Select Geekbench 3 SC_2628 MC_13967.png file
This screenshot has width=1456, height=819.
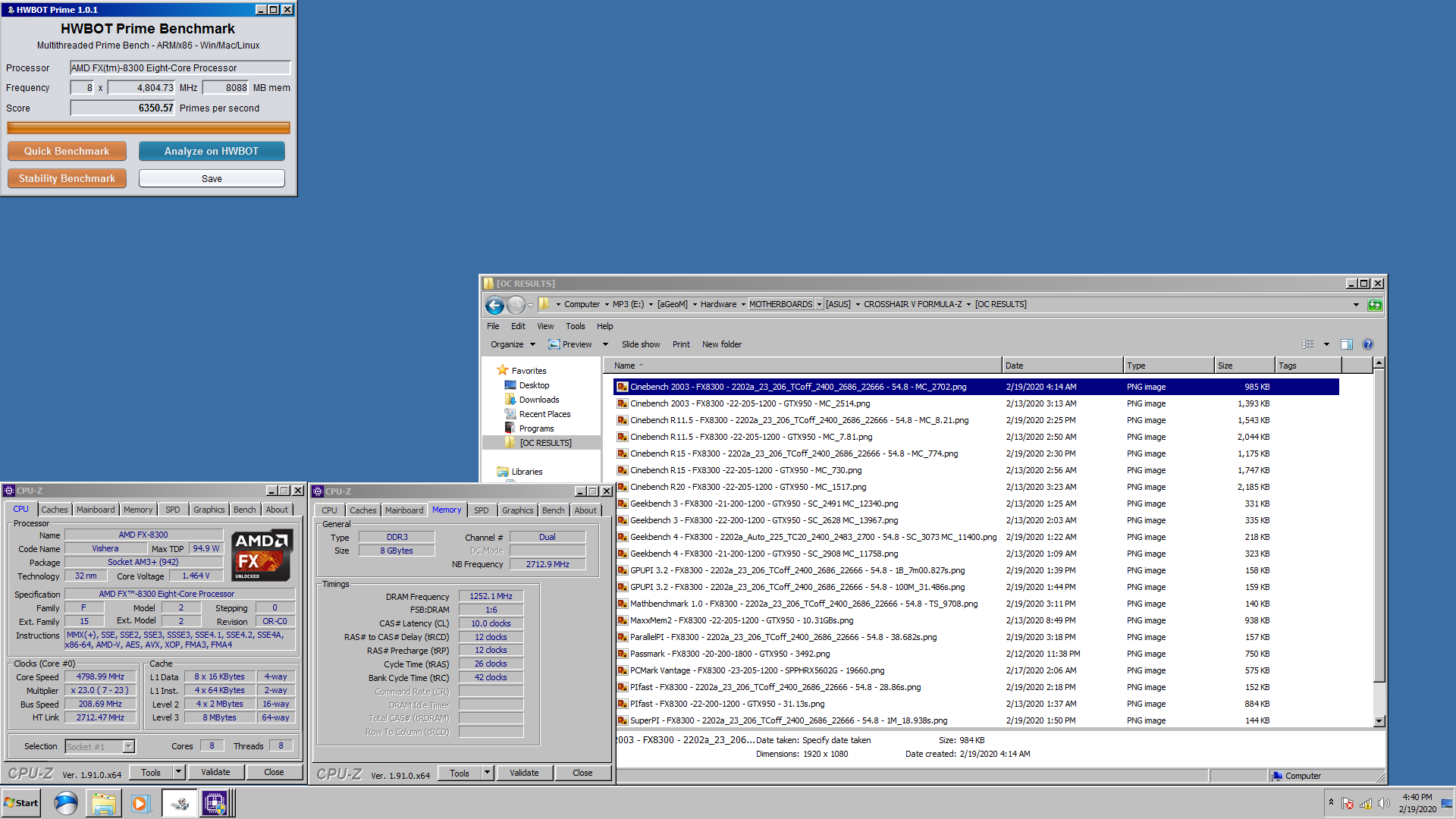763,520
